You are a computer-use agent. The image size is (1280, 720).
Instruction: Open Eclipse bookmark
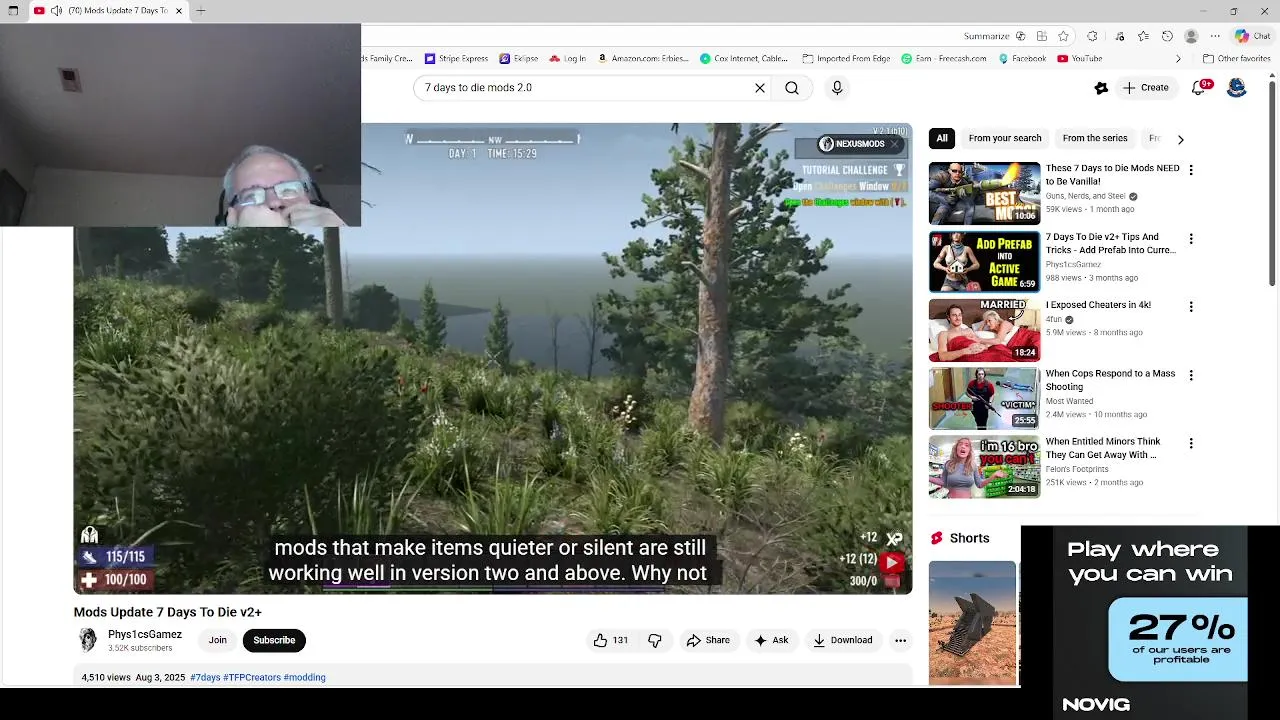[518, 59]
